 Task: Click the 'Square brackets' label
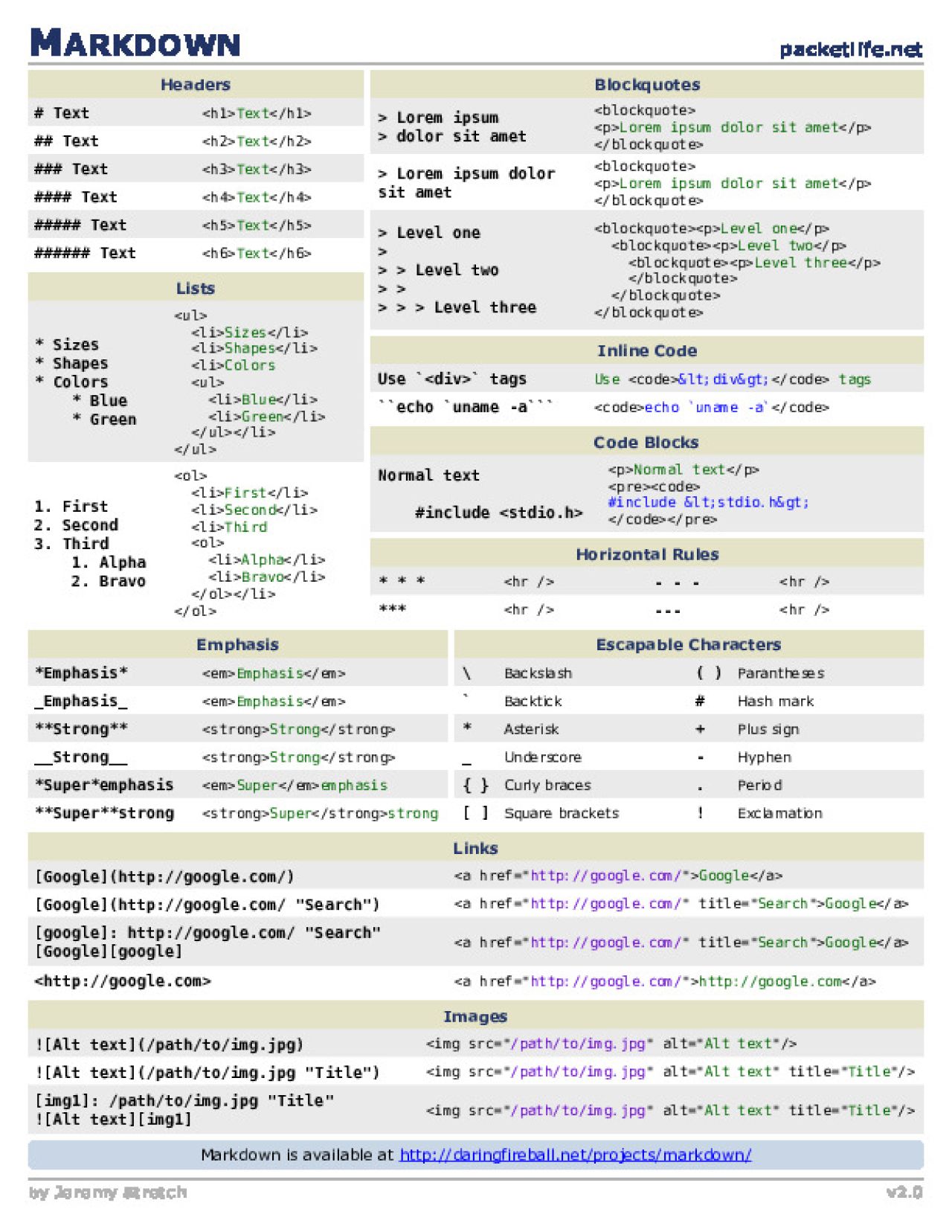[x=562, y=813]
